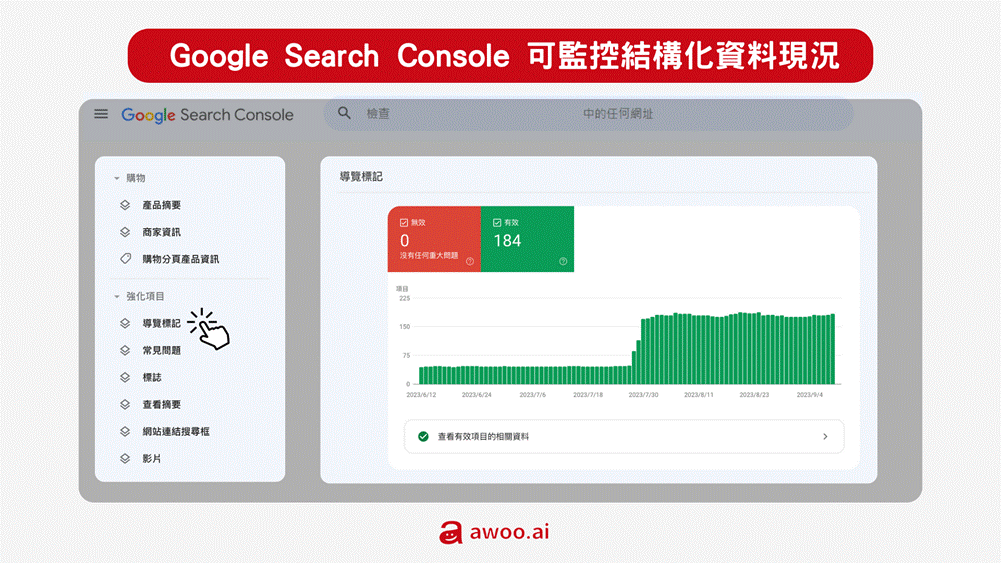Focus the URL inspection search field
Screen dimensions: 1001x563
tap(589, 114)
